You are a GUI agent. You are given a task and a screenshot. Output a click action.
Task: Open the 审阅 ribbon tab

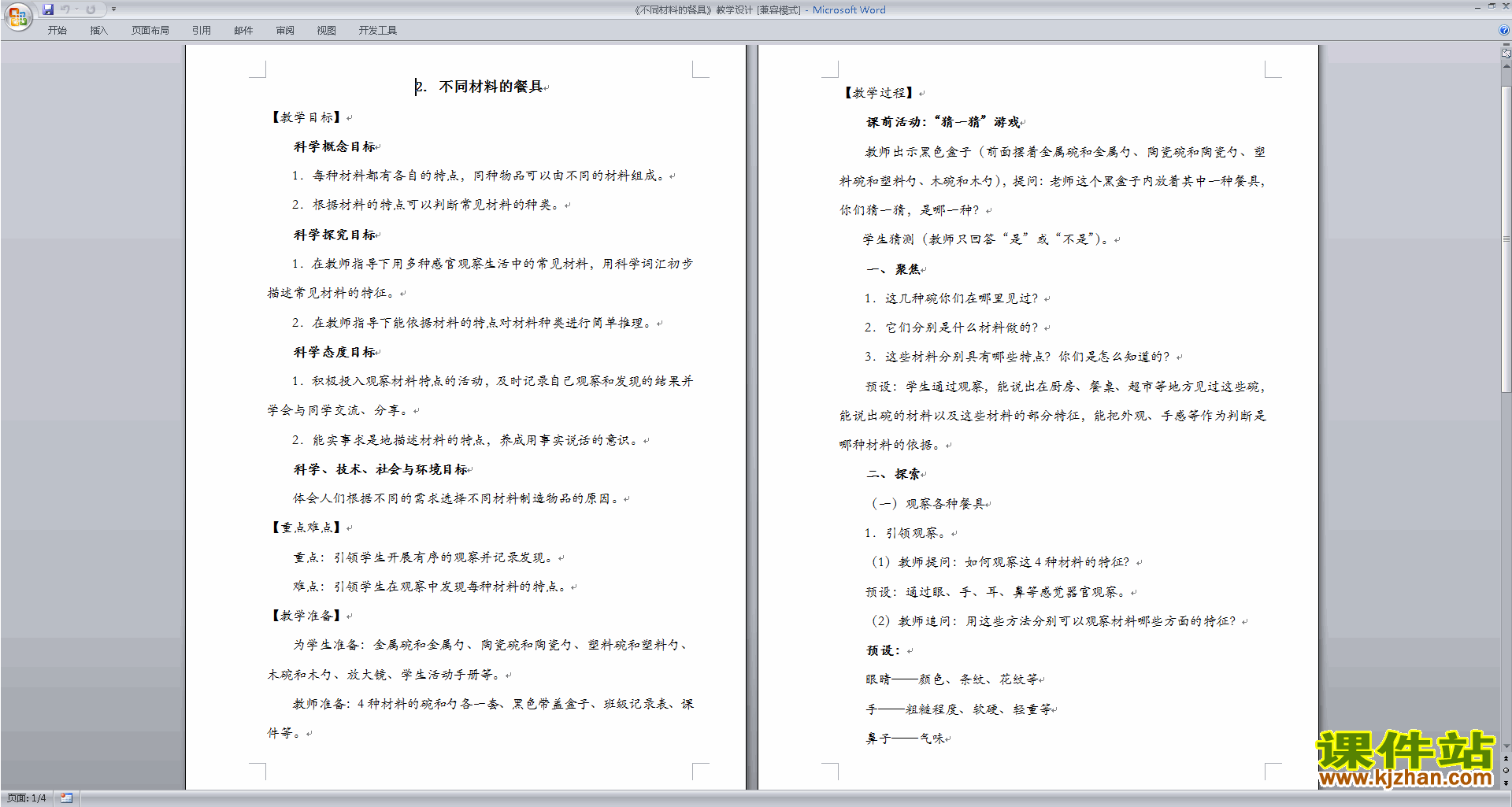pos(285,30)
